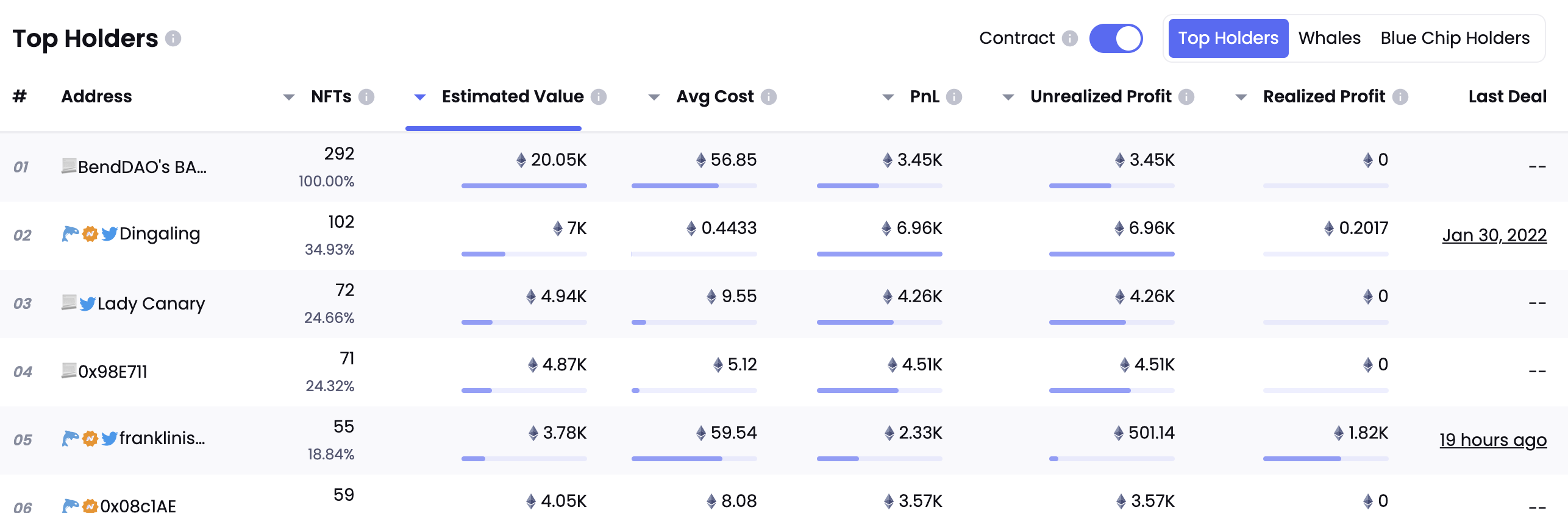This screenshot has height=513, width=1568.
Task: Click the Avg Cost info icon
Action: (769, 97)
